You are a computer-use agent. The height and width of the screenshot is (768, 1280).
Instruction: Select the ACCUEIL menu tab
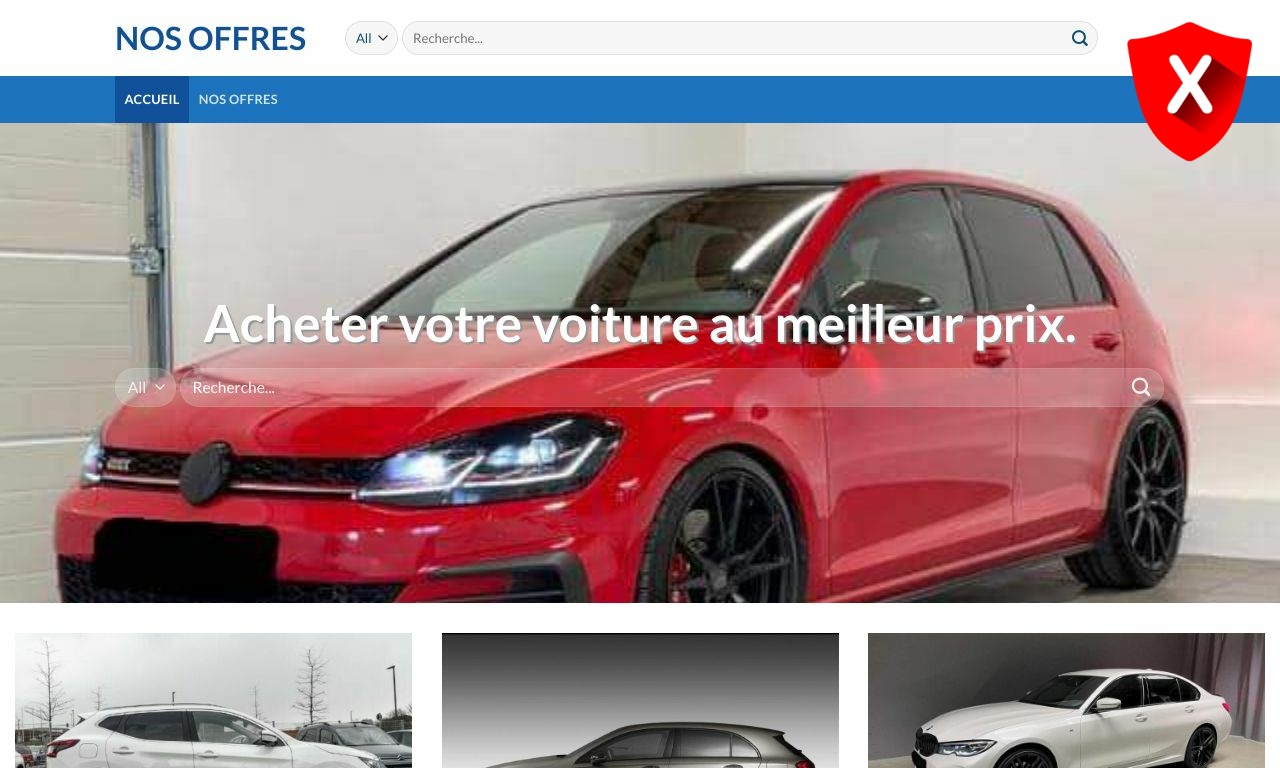152,99
